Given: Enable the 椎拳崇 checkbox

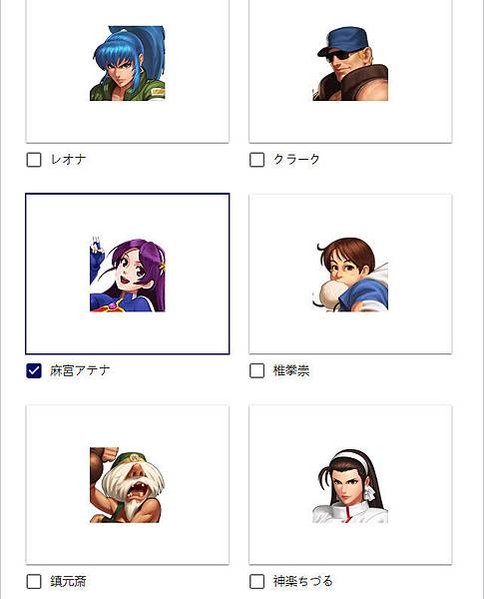Looking at the screenshot, I should coord(257,371).
